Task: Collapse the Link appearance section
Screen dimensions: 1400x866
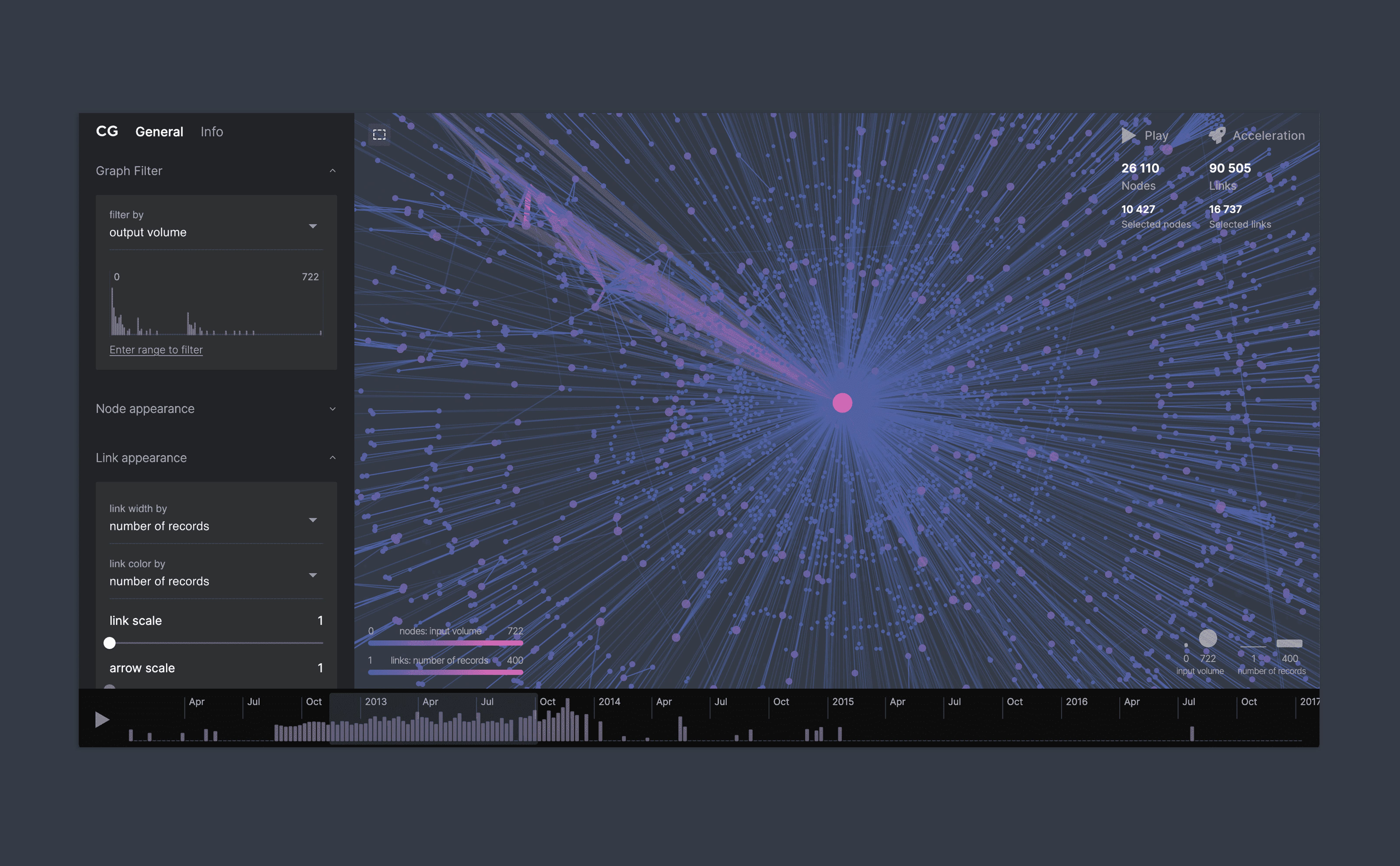Action: coord(332,458)
